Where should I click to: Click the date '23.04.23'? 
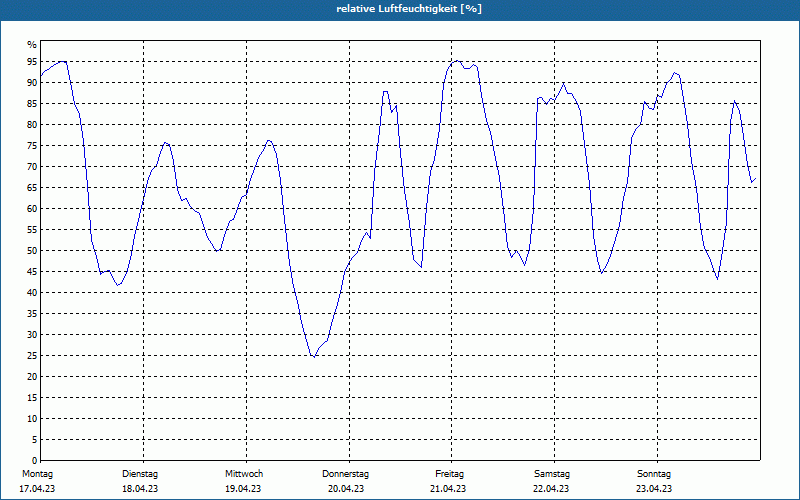(654, 489)
